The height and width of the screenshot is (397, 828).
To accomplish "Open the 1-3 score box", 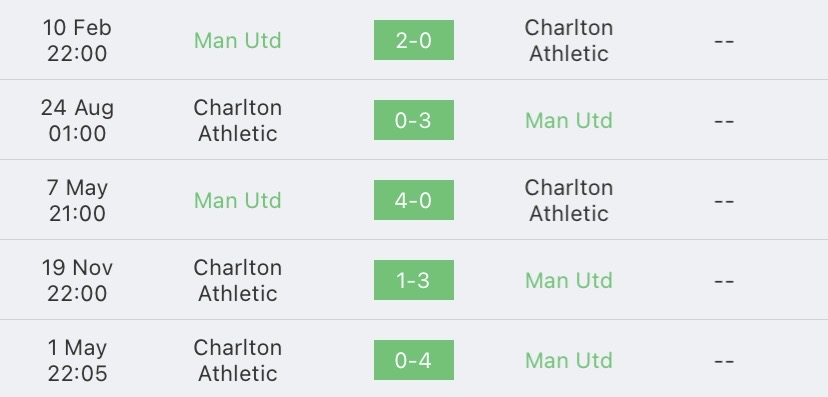I will (x=413, y=280).
